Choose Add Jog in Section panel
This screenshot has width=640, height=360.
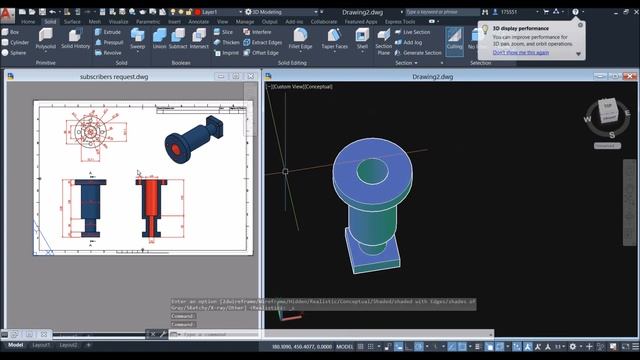pyautogui.click(x=409, y=42)
